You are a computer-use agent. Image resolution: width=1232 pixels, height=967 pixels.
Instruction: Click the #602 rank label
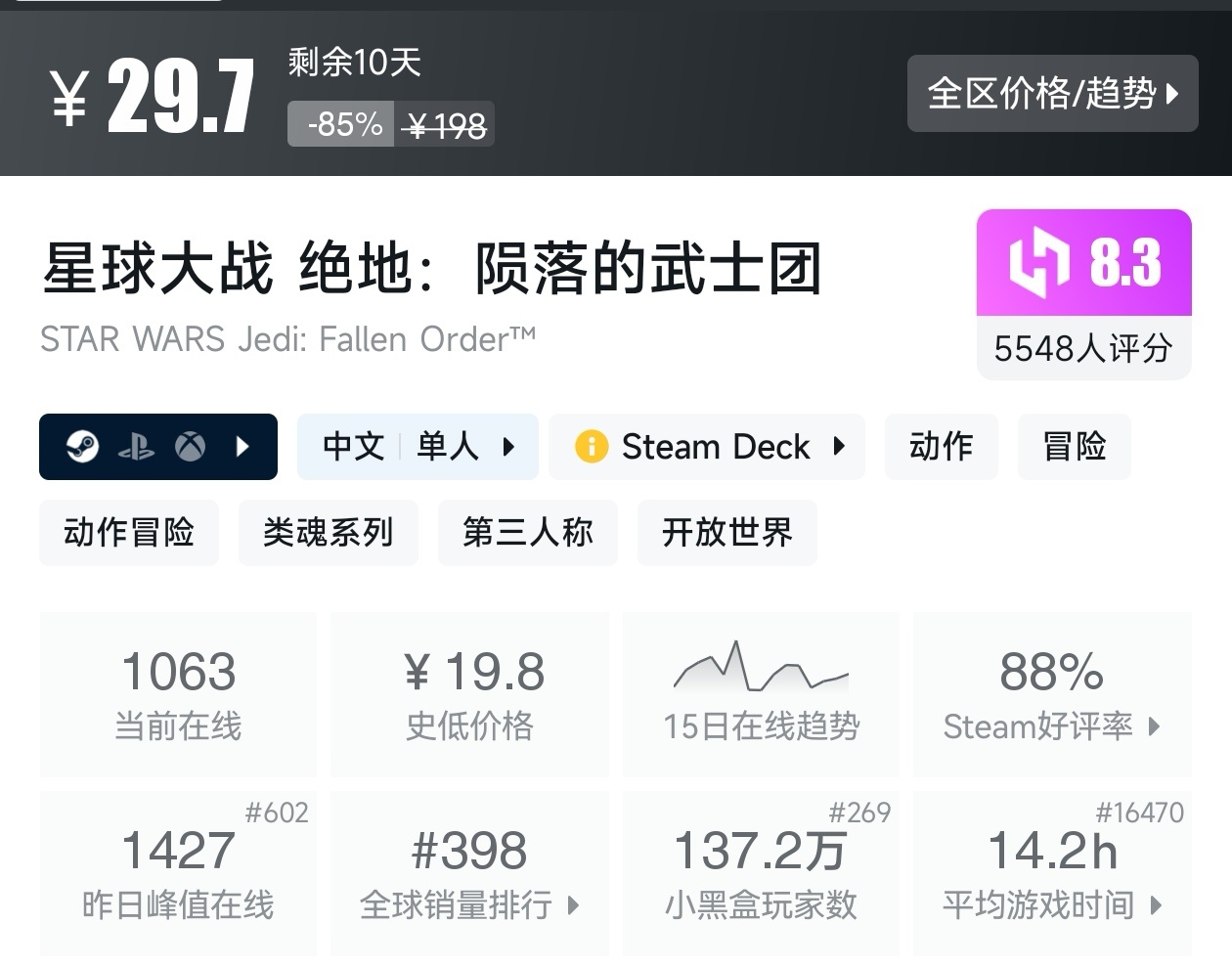point(277,813)
